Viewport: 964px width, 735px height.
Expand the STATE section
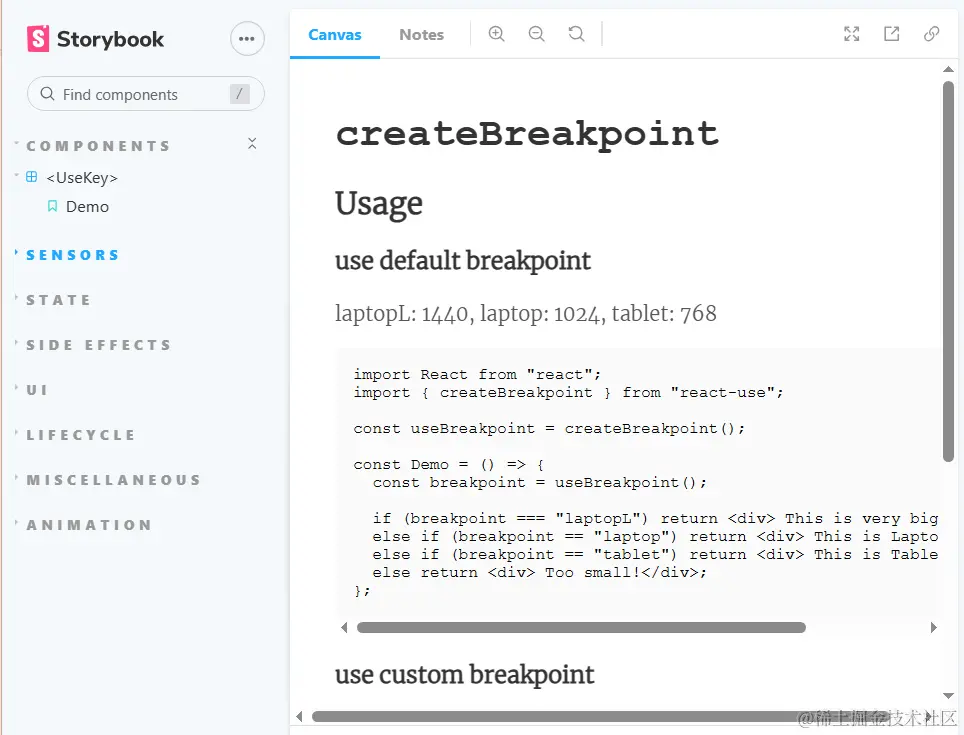(58, 300)
